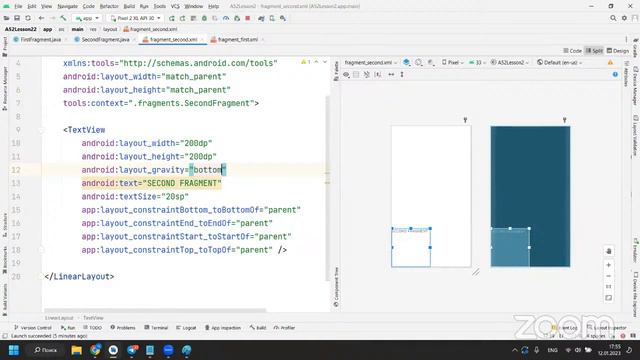Click the next highlighted error arrow
The width and height of the screenshot is (640, 360).
325,62
